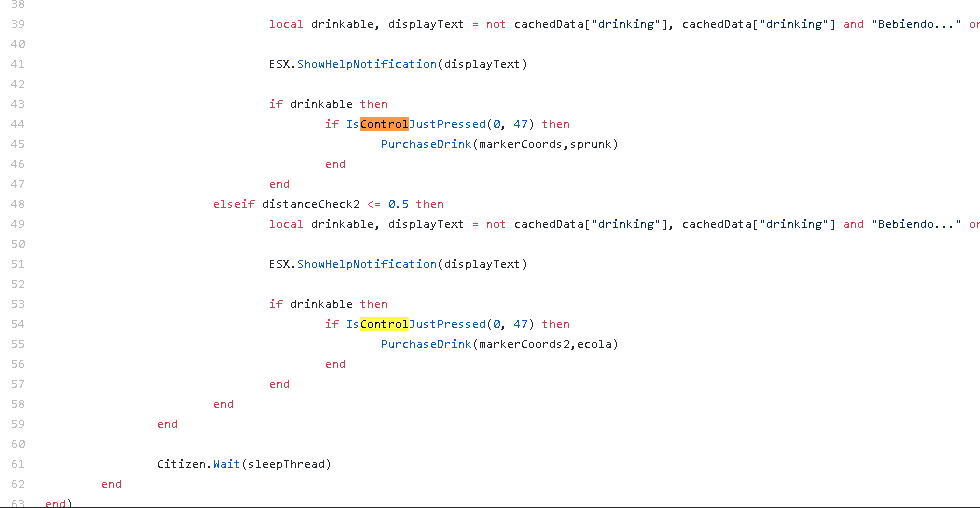Click "Bebiendo..." string on line 39
Screen dimensions: 980x508
[916, 24]
